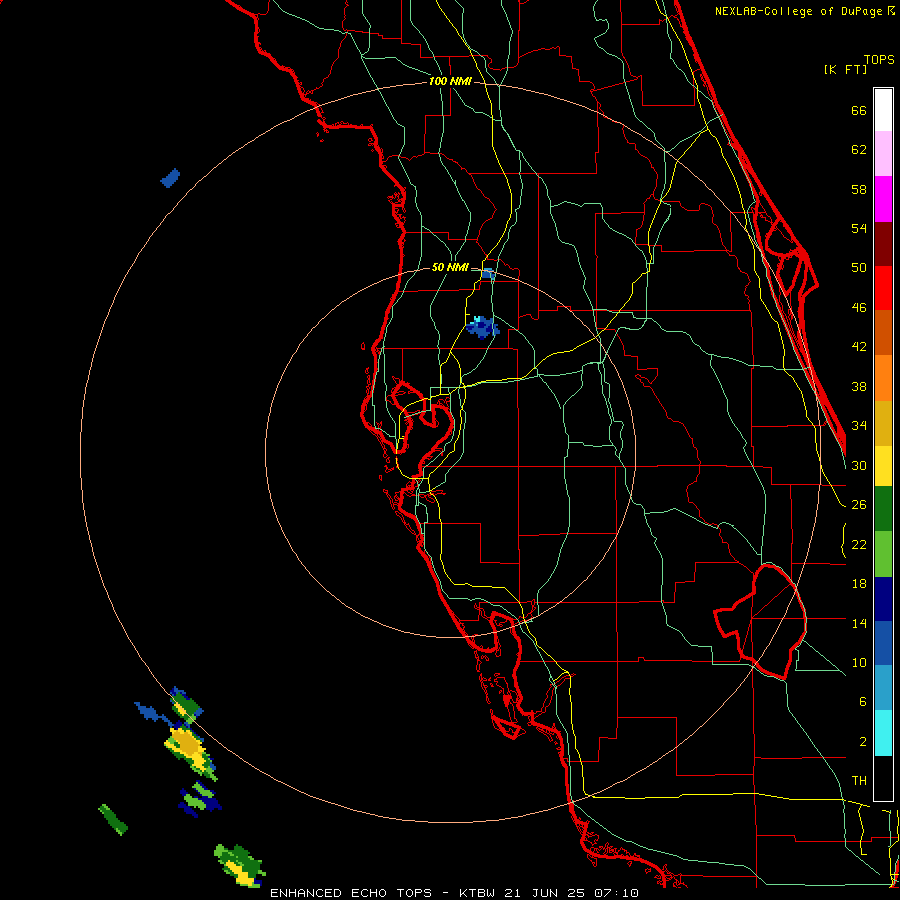Click the "14" legend value
Screen dimensions: 900x900
(859, 623)
